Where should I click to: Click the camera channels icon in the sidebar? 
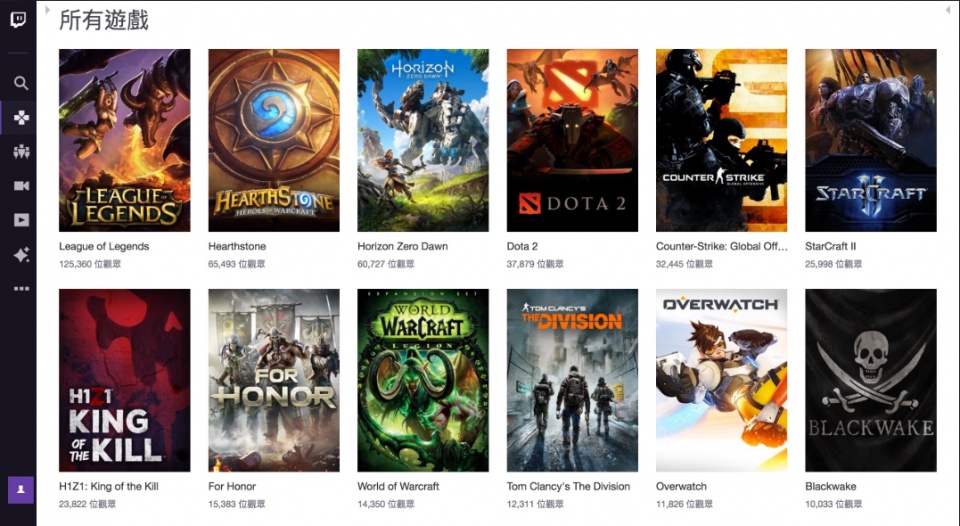click(x=21, y=186)
